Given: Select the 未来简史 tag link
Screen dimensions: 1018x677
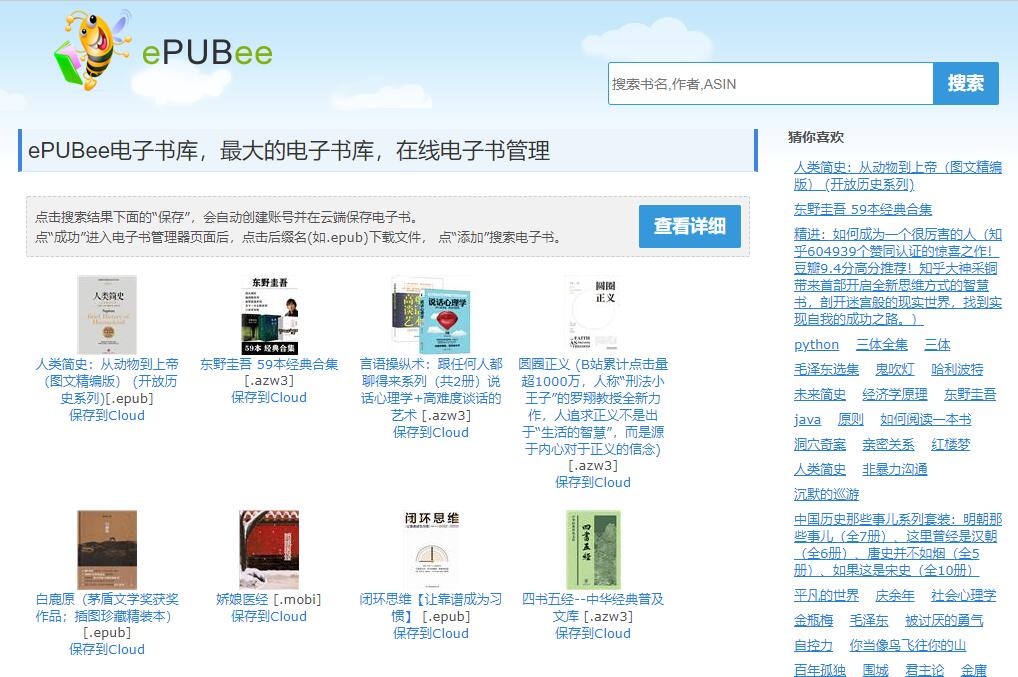Looking at the screenshot, I should pos(819,394).
